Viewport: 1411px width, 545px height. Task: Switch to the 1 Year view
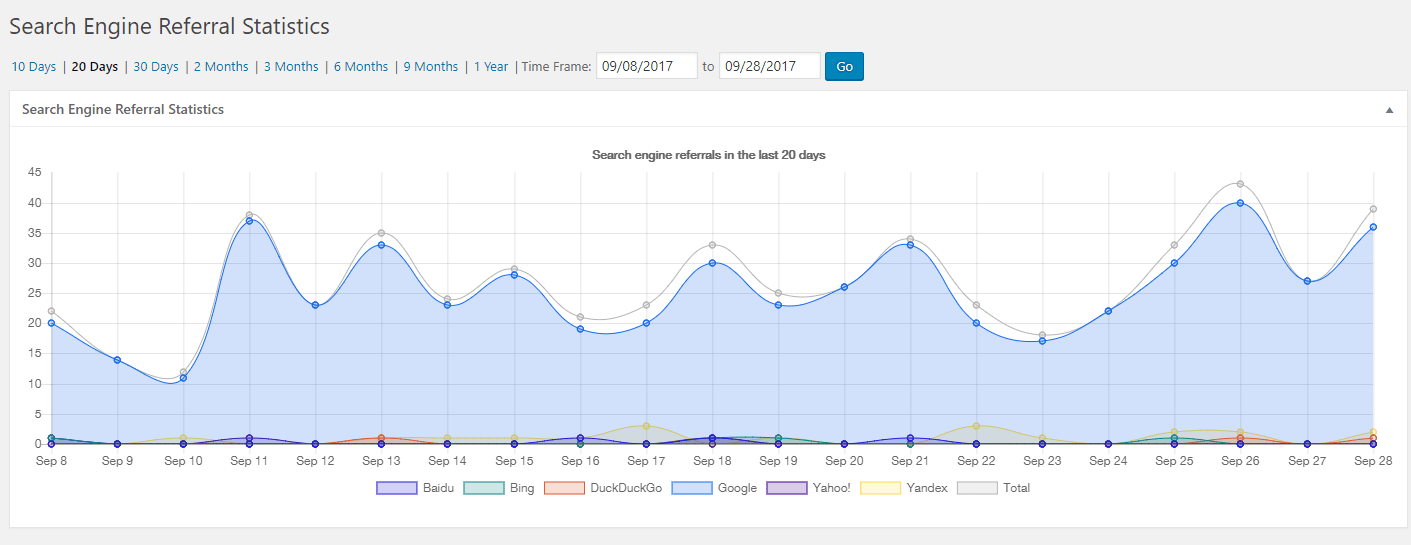click(491, 67)
